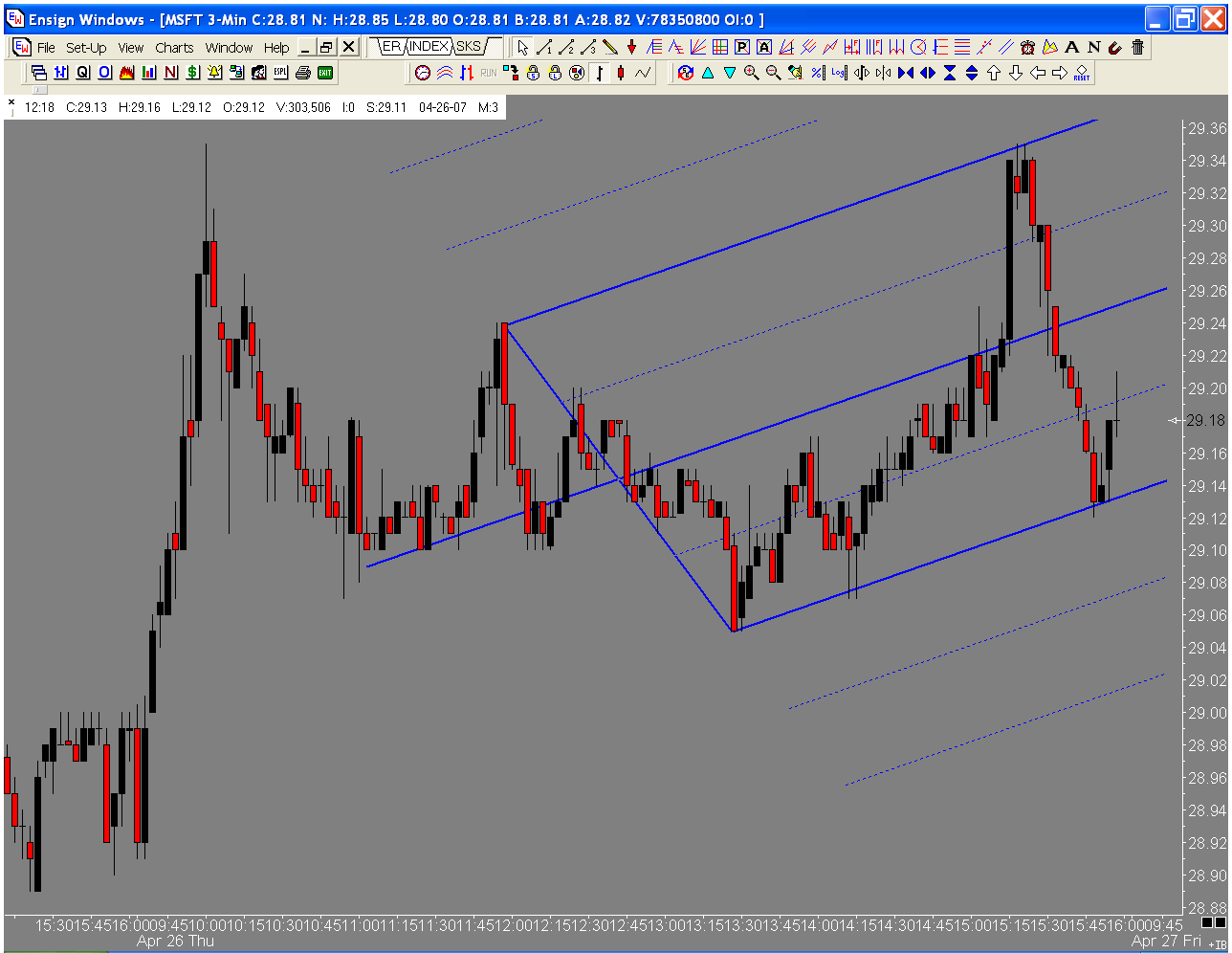Open the Charts menu
1232x953 pixels.
174,47
